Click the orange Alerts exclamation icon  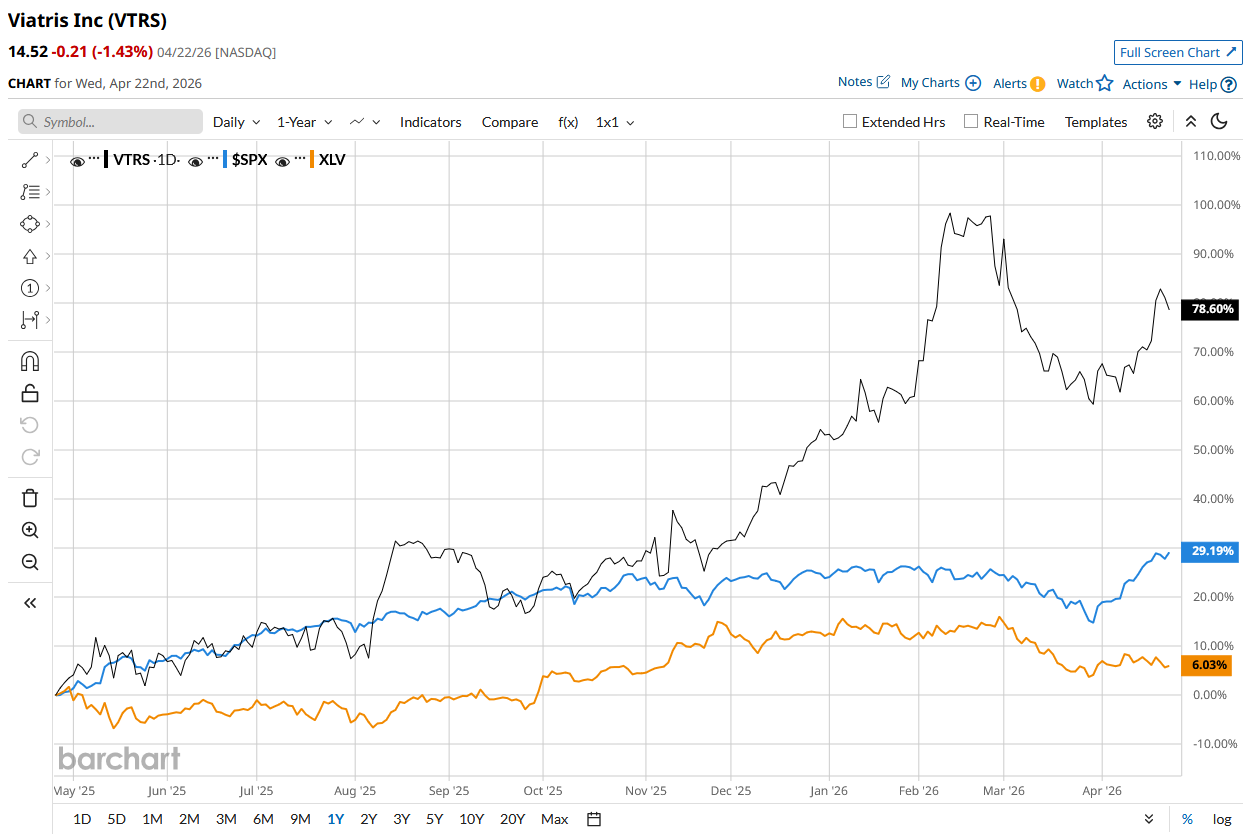[1038, 84]
